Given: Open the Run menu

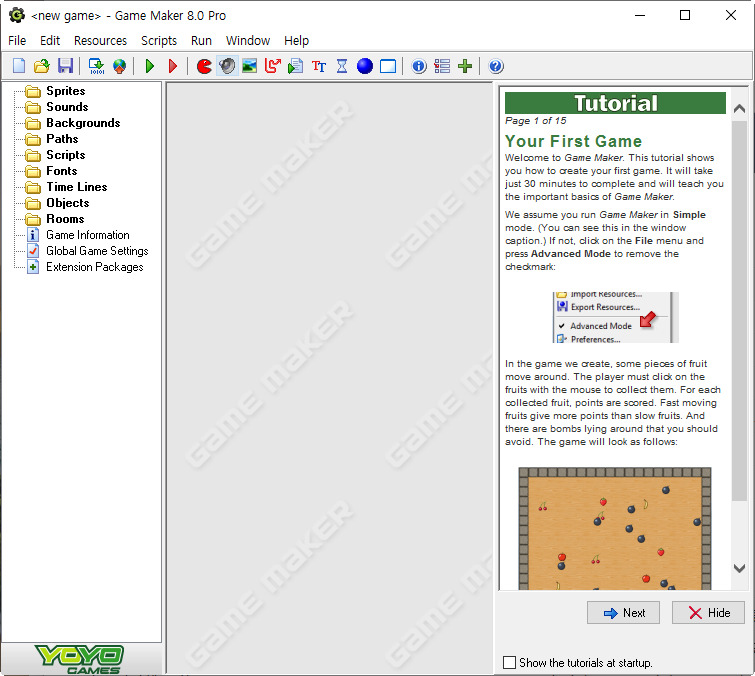Looking at the screenshot, I should point(201,40).
